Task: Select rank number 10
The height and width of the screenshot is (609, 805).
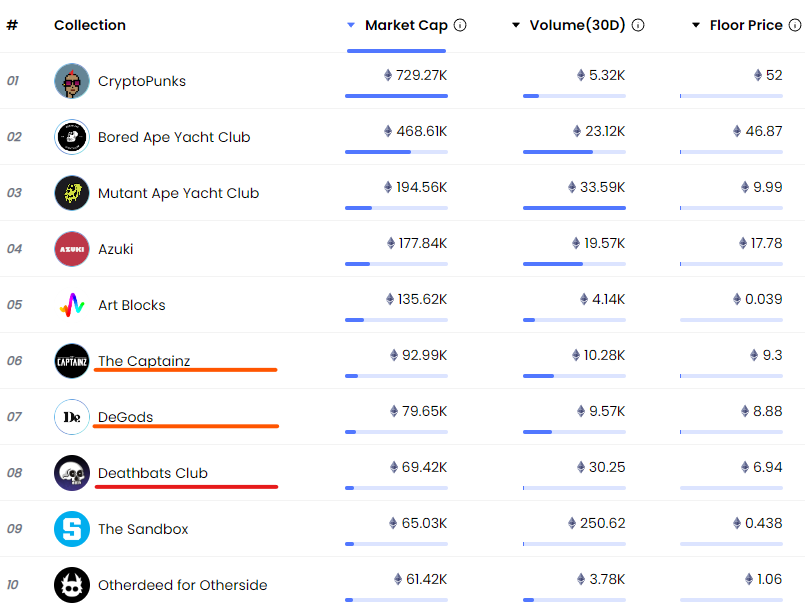Action: tap(13, 585)
